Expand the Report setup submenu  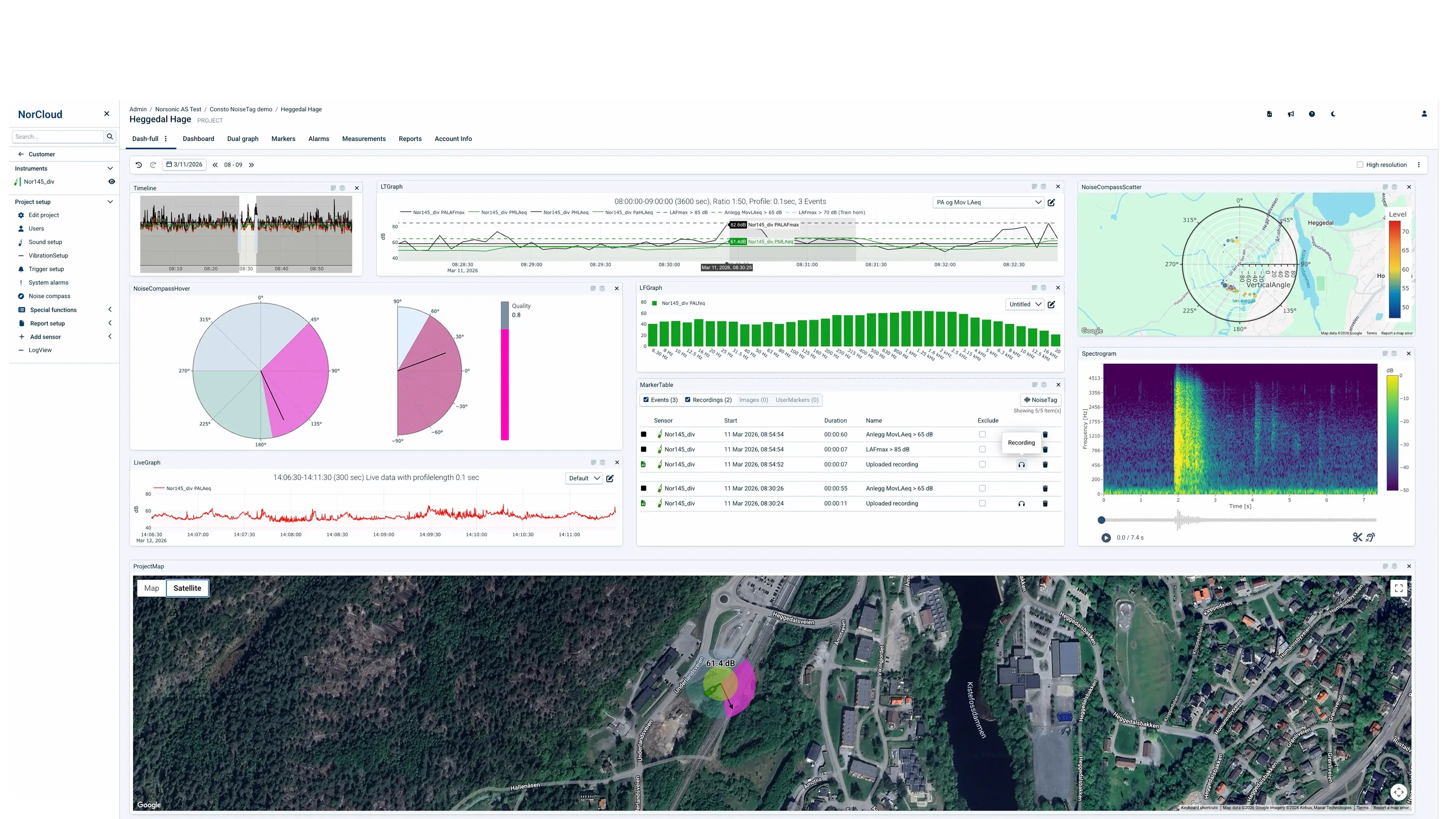click(x=110, y=323)
